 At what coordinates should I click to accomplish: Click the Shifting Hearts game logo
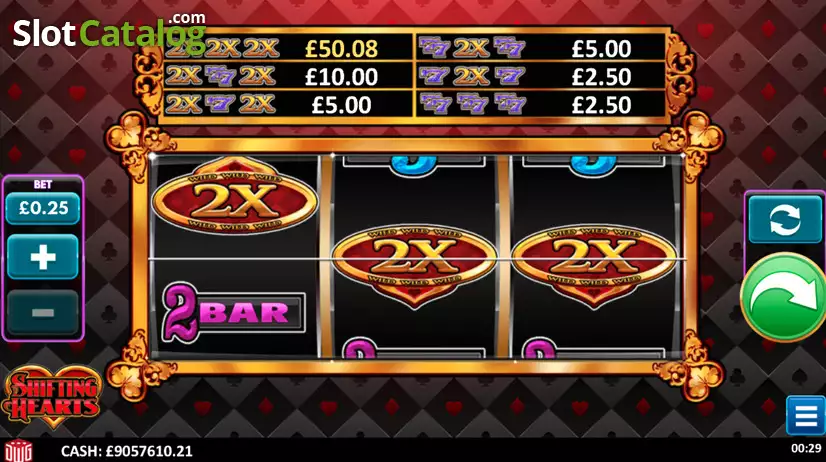click(52, 396)
